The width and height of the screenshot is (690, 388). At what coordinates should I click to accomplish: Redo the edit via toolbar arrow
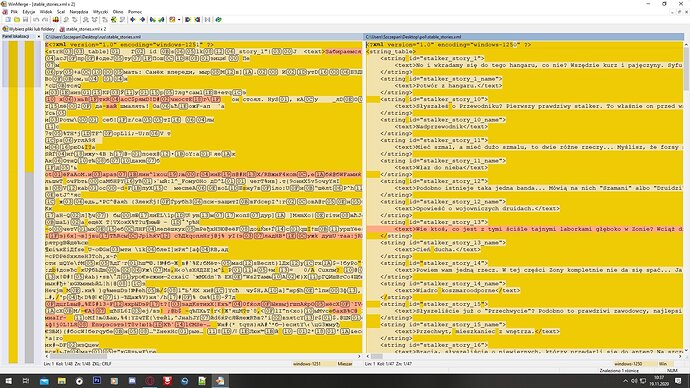tap(45, 20)
